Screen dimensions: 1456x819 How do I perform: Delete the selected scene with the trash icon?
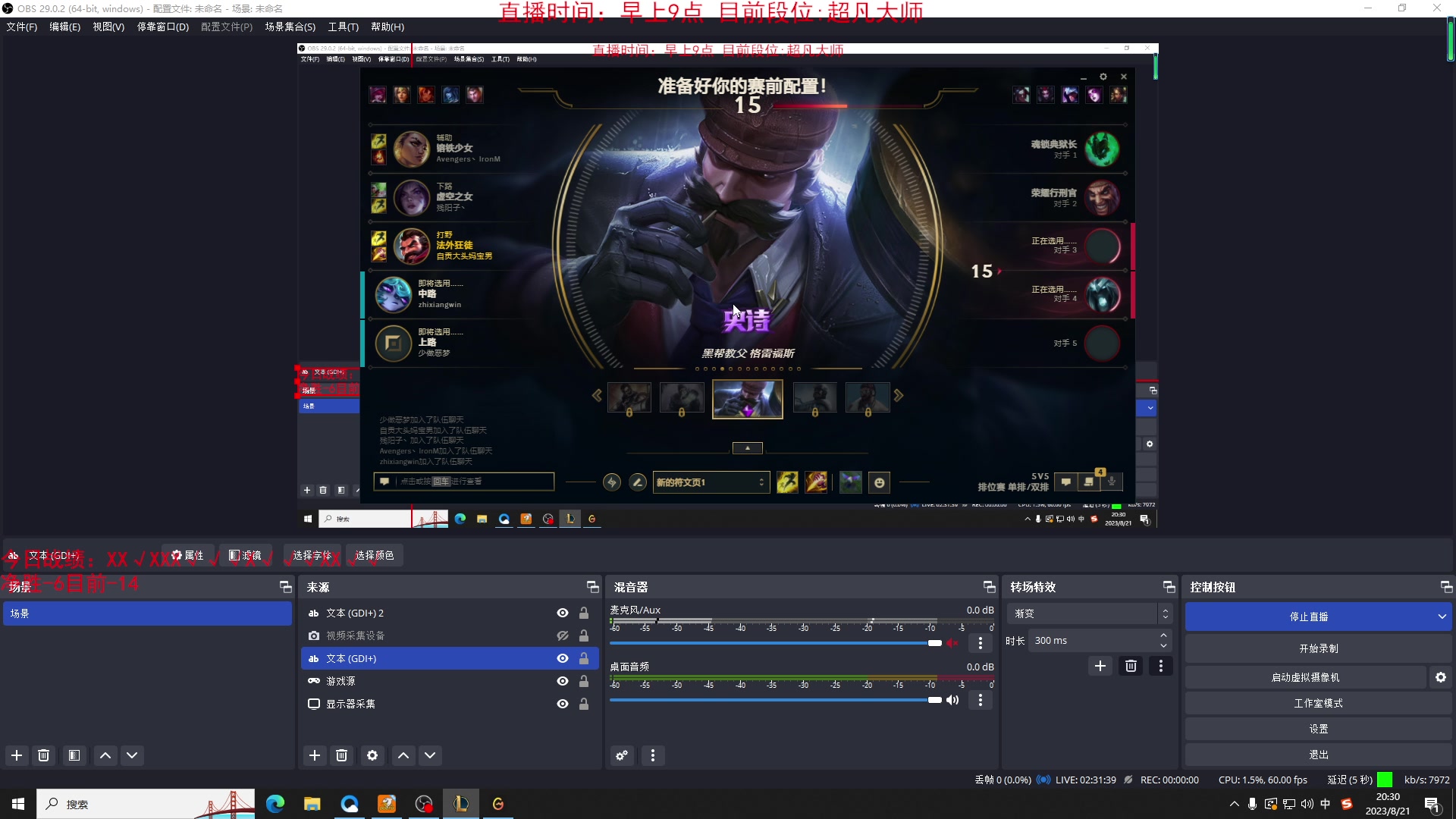pyautogui.click(x=44, y=755)
